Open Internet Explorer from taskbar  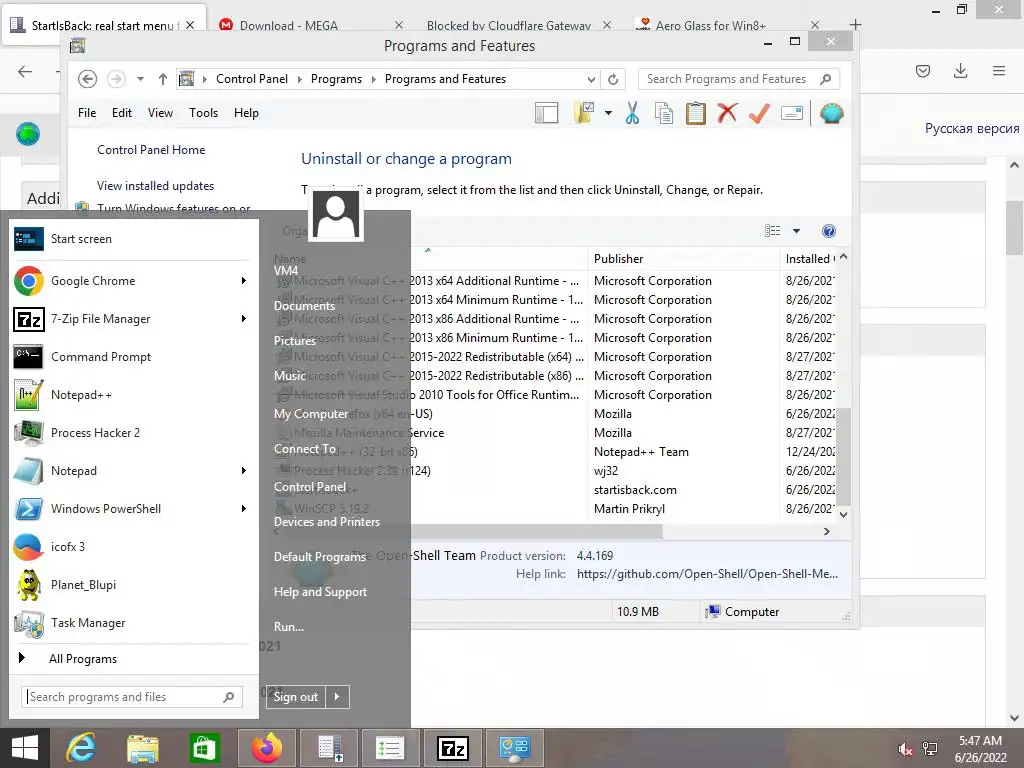[80, 748]
